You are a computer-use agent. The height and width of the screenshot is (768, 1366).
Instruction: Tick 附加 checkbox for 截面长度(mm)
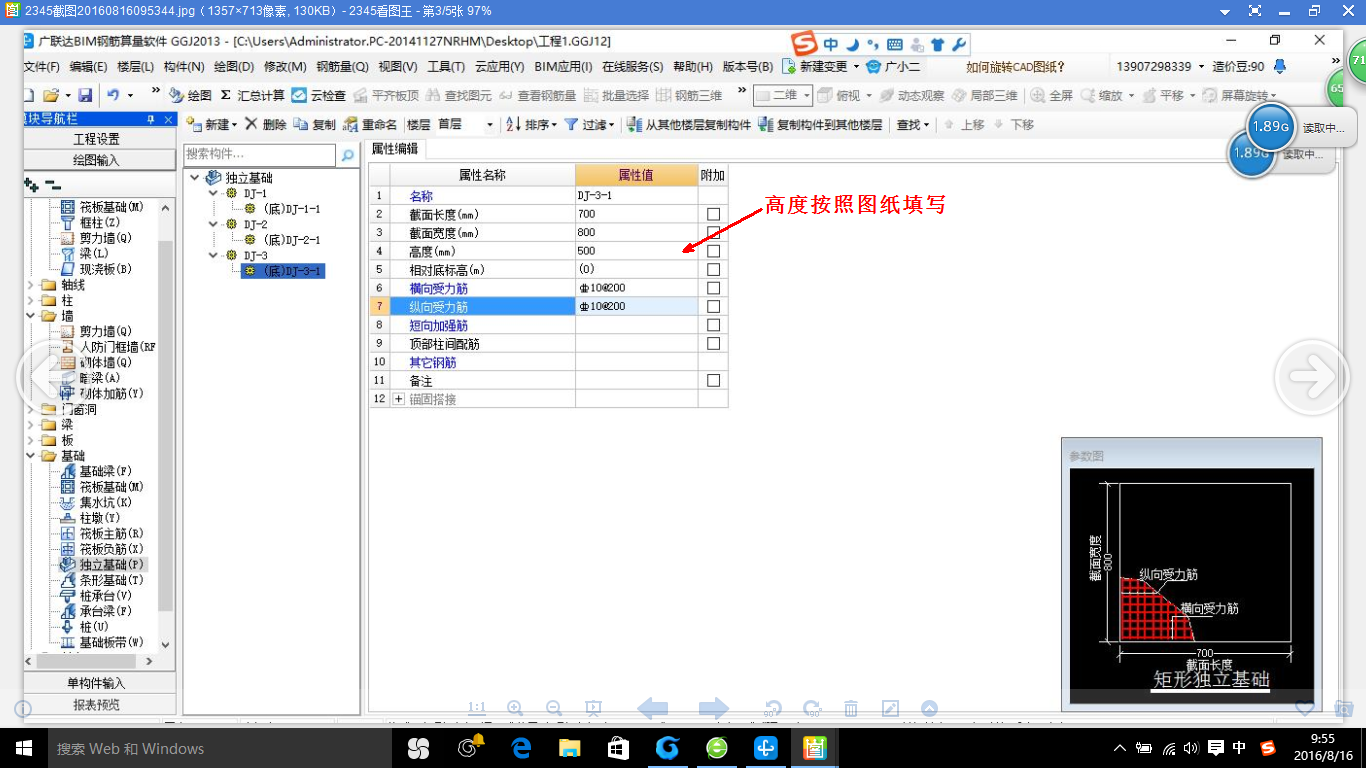pyautogui.click(x=713, y=214)
